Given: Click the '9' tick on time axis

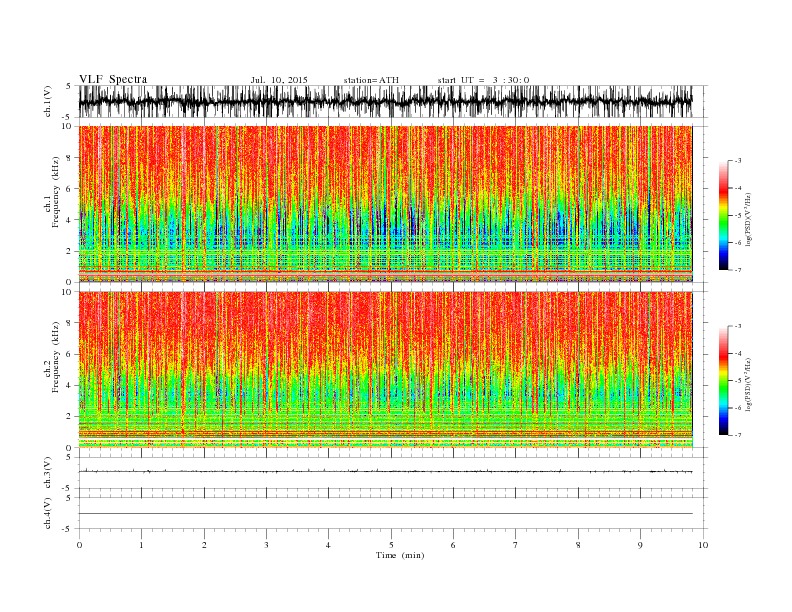Looking at the screenshot, I should pyautogui.click(x=640, y=545).
